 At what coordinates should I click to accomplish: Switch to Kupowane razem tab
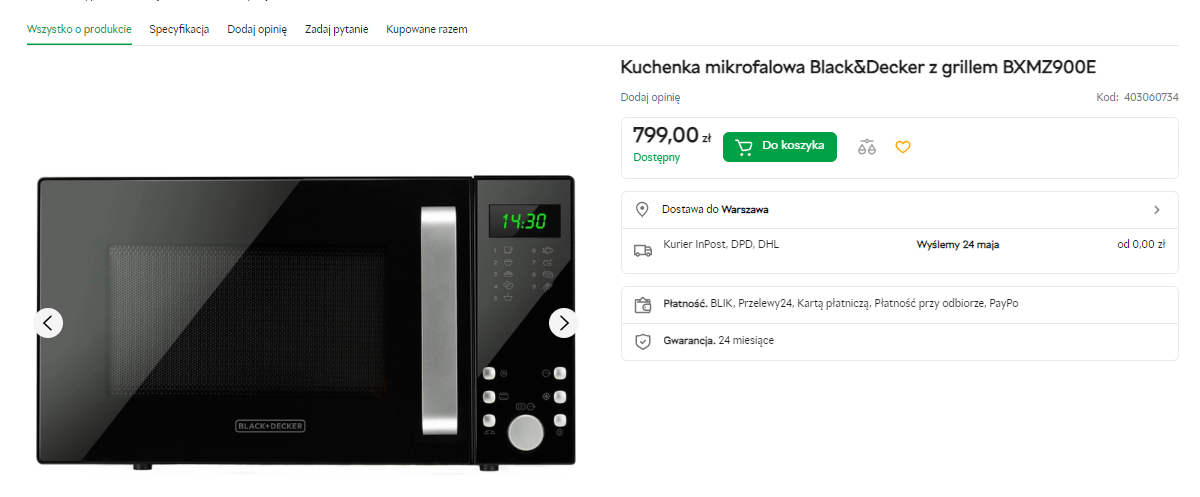[x=427, y=29]
